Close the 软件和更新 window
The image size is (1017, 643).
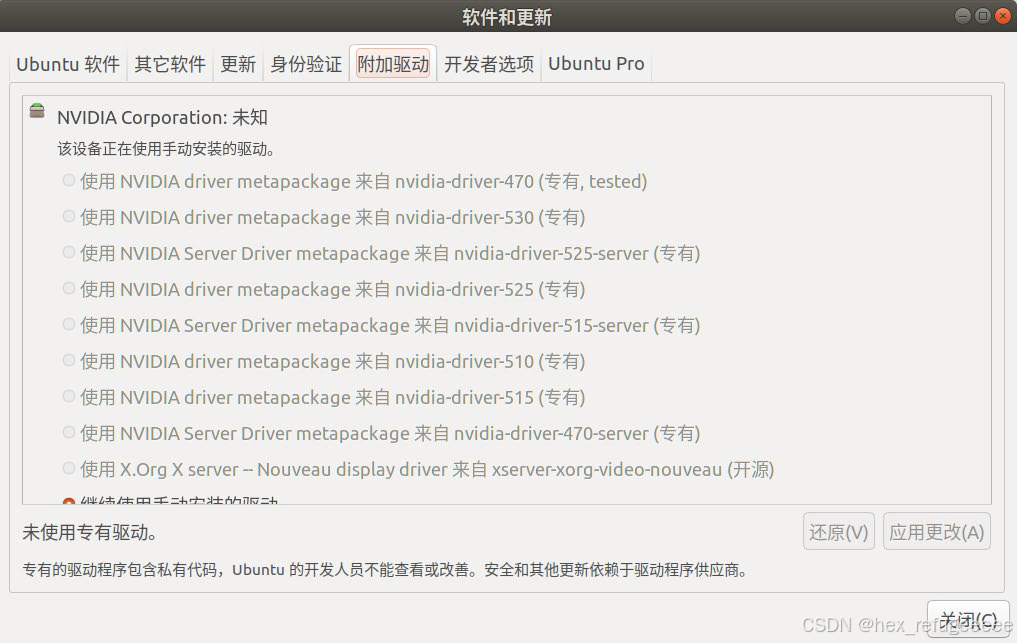pyautogui.click(x=1003, y=16)
